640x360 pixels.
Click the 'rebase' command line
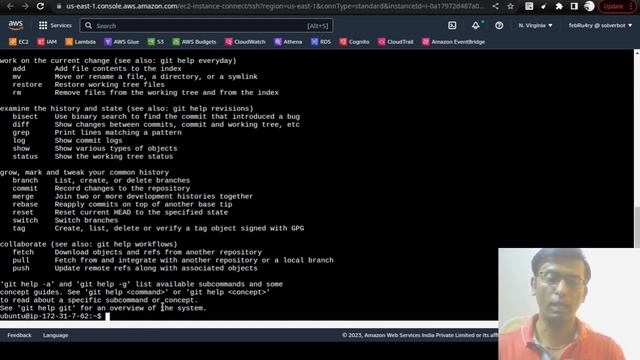pyautogui.click(x=122, y=204)
